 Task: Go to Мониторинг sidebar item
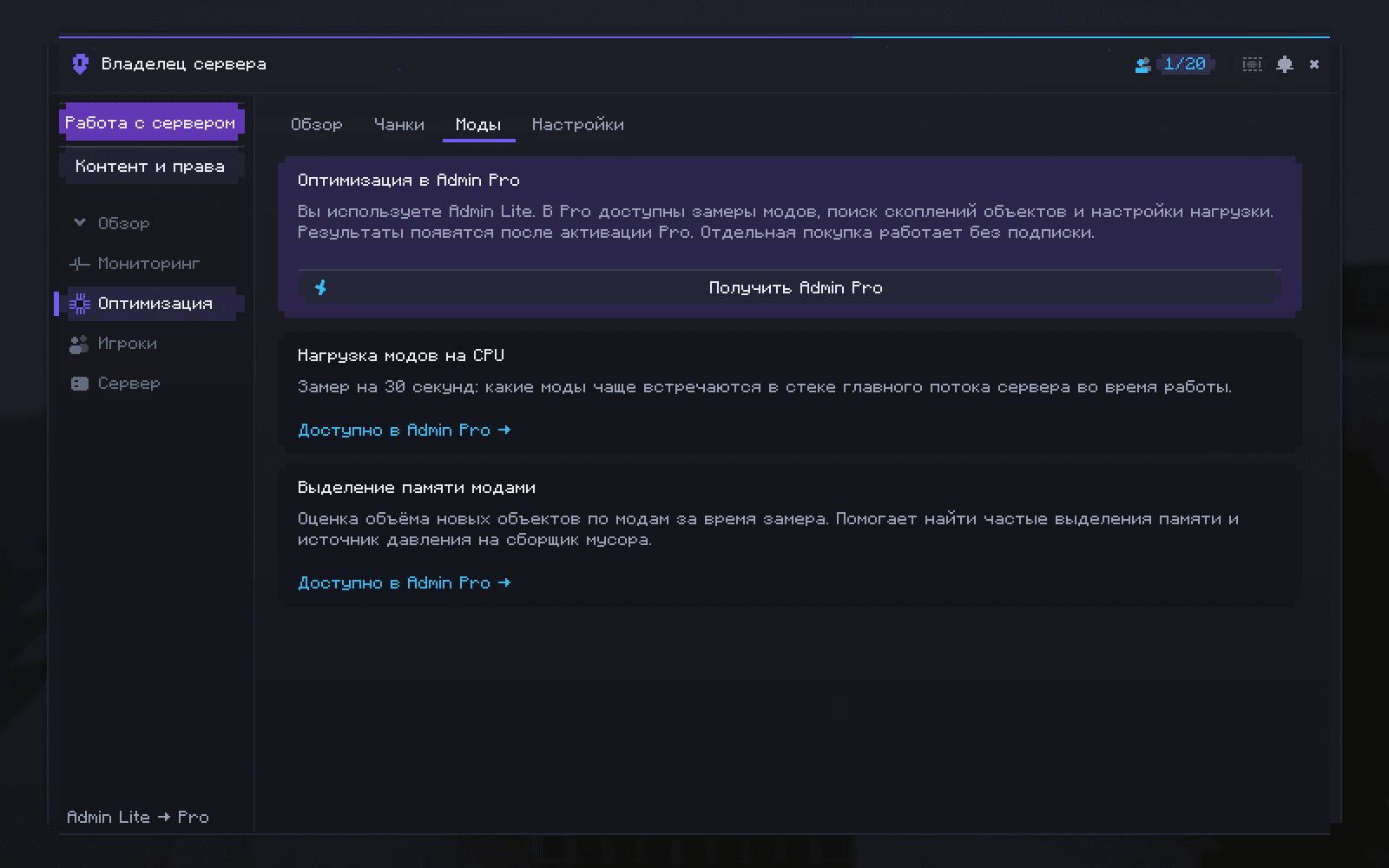[148, 263]
